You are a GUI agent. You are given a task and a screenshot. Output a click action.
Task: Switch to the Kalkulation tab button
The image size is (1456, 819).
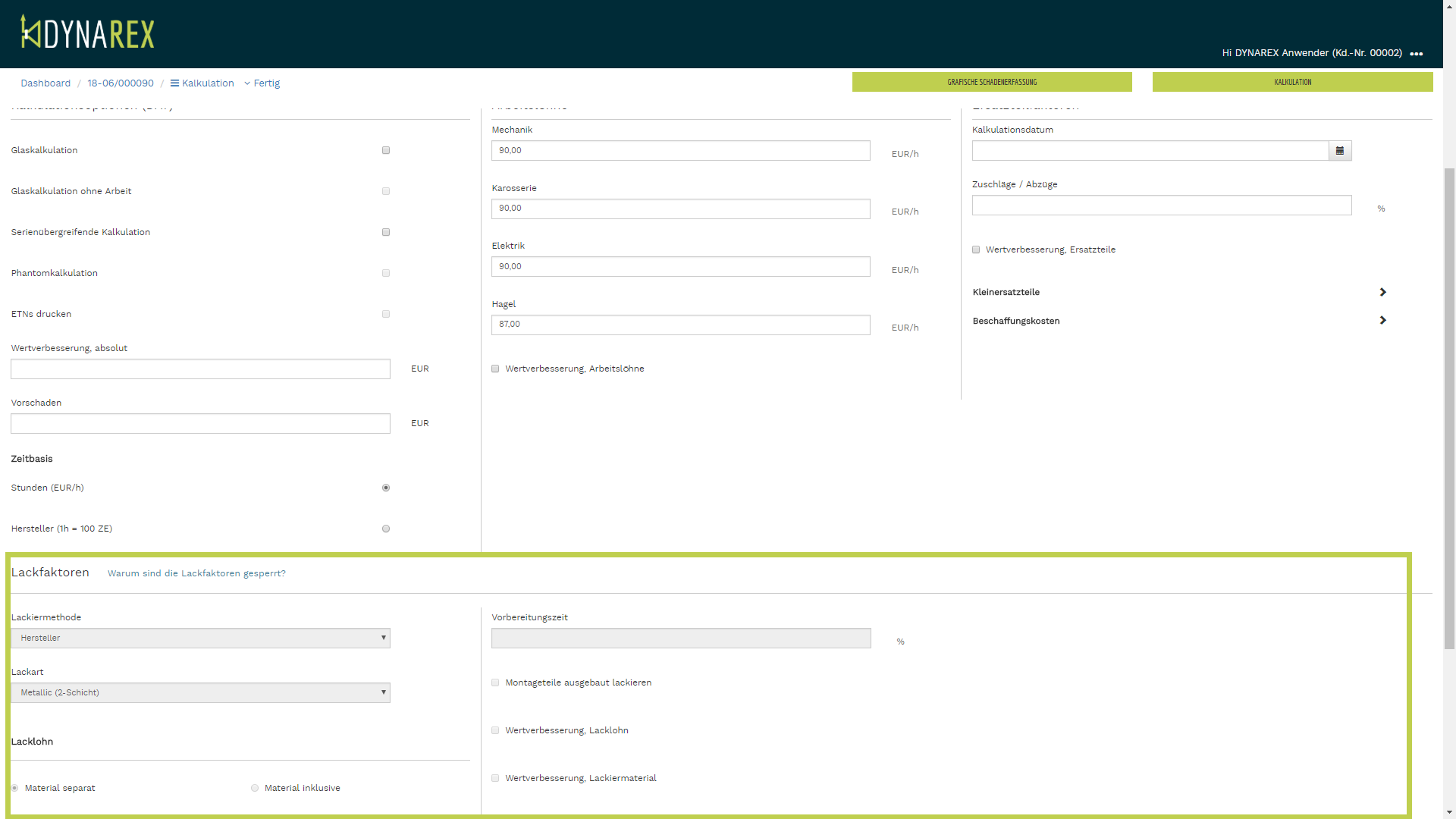1292,82
